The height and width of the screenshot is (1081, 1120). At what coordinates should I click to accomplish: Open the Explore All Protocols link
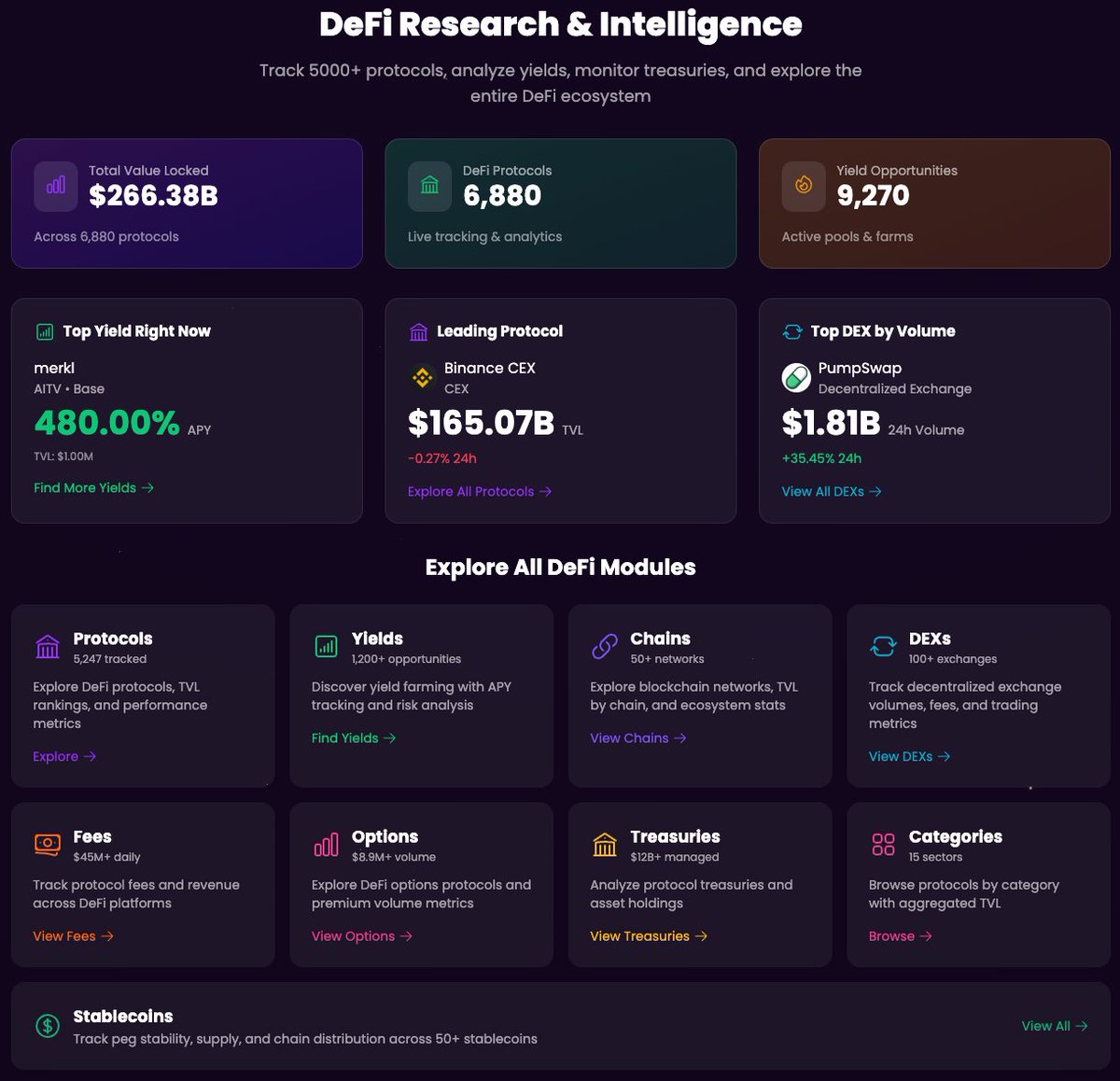click(480, 491)
